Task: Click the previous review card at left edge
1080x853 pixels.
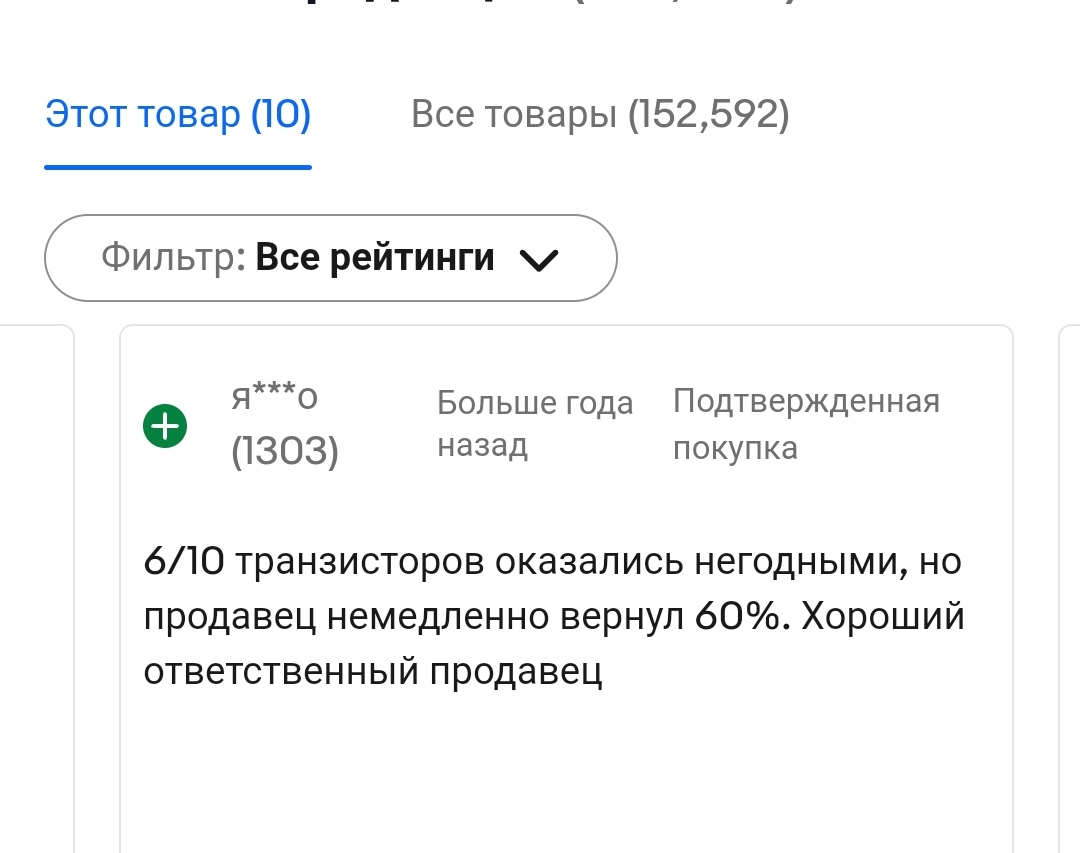Action: pos(36,590)
